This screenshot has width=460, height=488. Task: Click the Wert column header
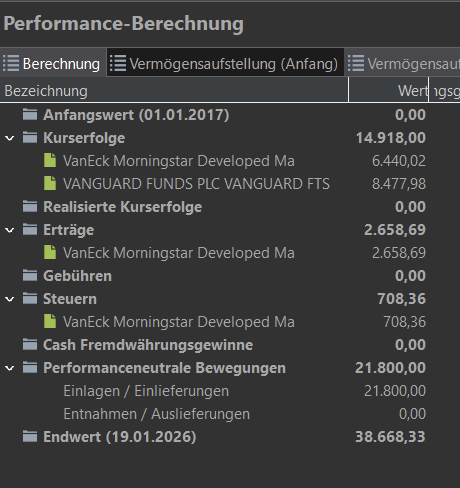pyautogui.click(x=389, y=91)
